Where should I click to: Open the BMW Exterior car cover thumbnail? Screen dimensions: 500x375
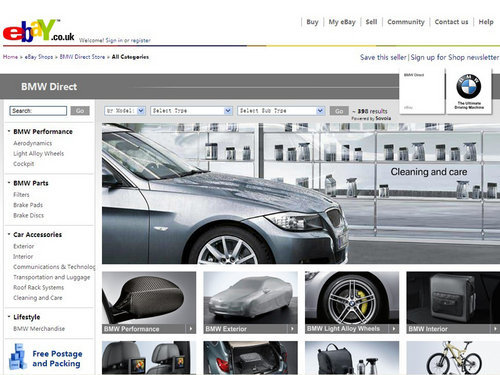coord(250,298)
